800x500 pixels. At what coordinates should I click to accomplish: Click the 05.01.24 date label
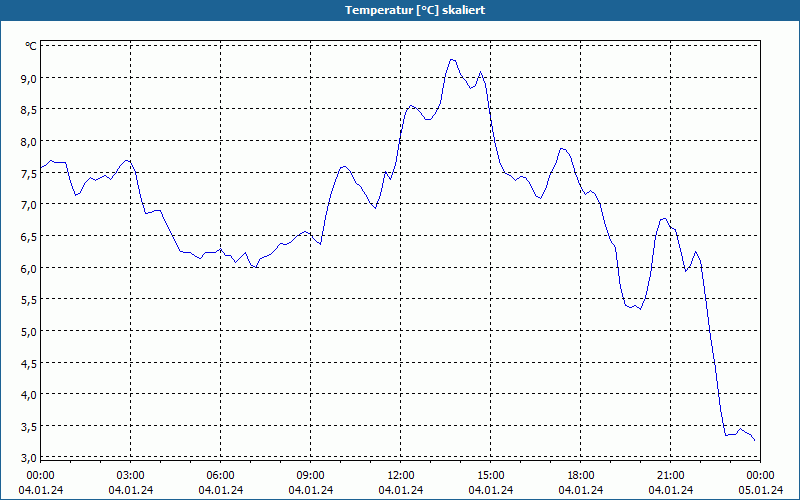coord(761,490)
